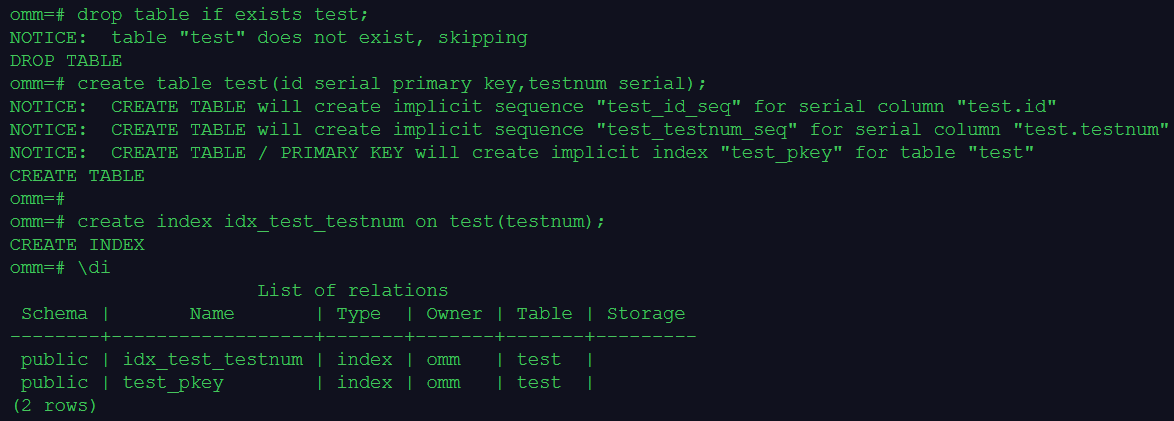The height and width of the screenshot is (421, 1174).
Task: Click the empty omm=# prompt line
Action: 37,198
